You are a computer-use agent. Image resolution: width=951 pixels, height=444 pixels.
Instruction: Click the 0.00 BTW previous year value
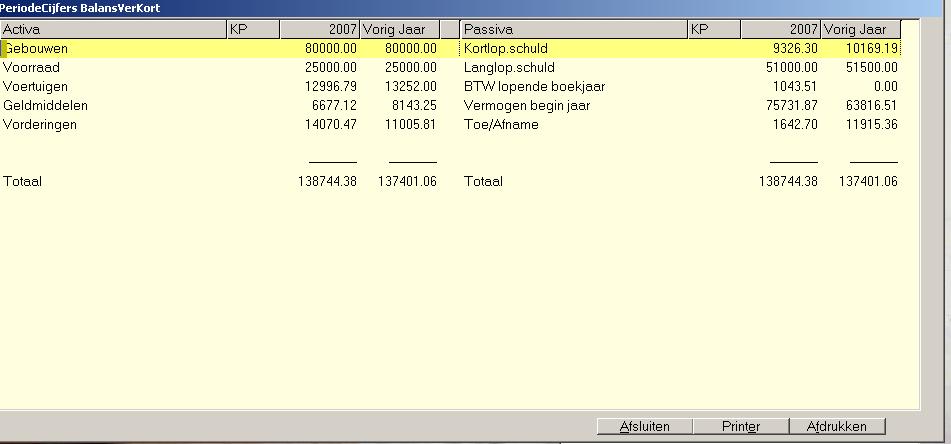click(x=885, y=86)
